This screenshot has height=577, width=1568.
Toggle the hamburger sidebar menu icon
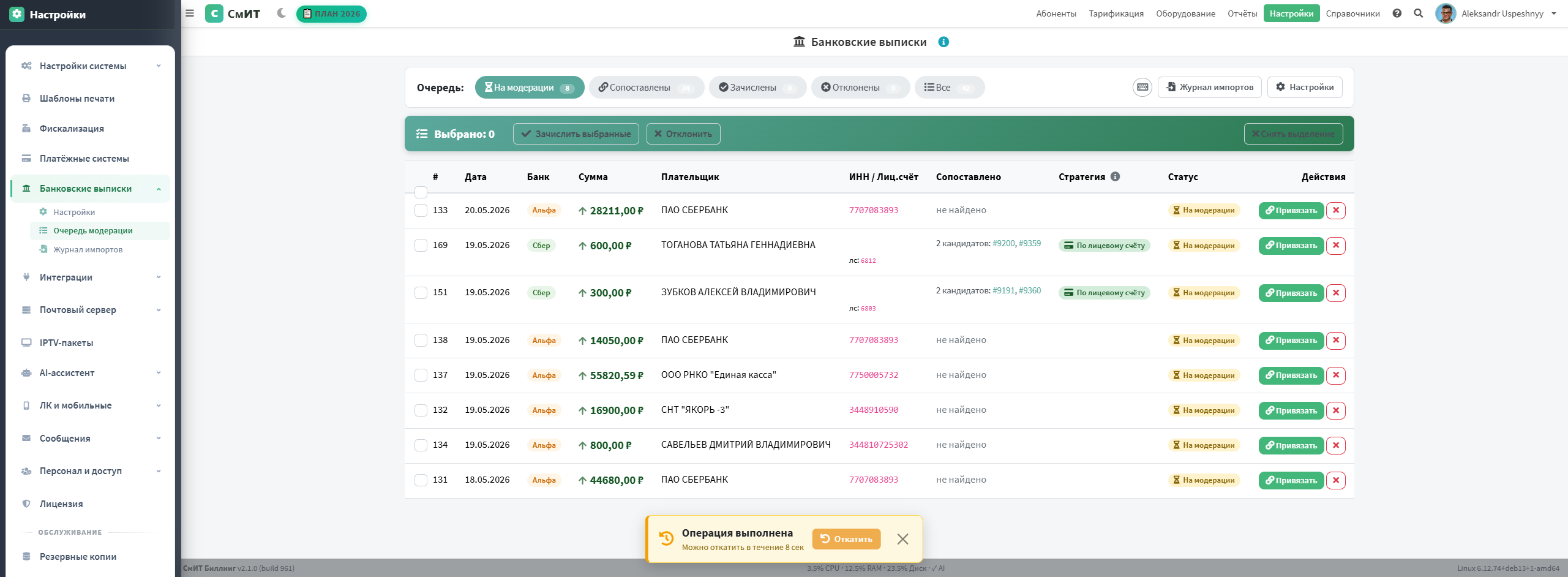(x=190, y=13)
